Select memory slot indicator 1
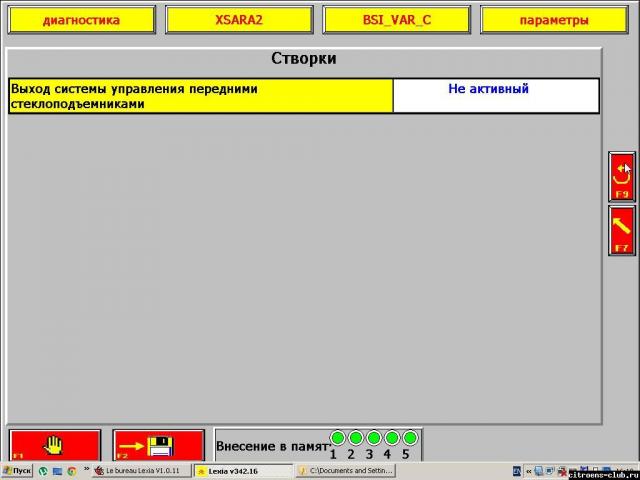 coord(338,438)
